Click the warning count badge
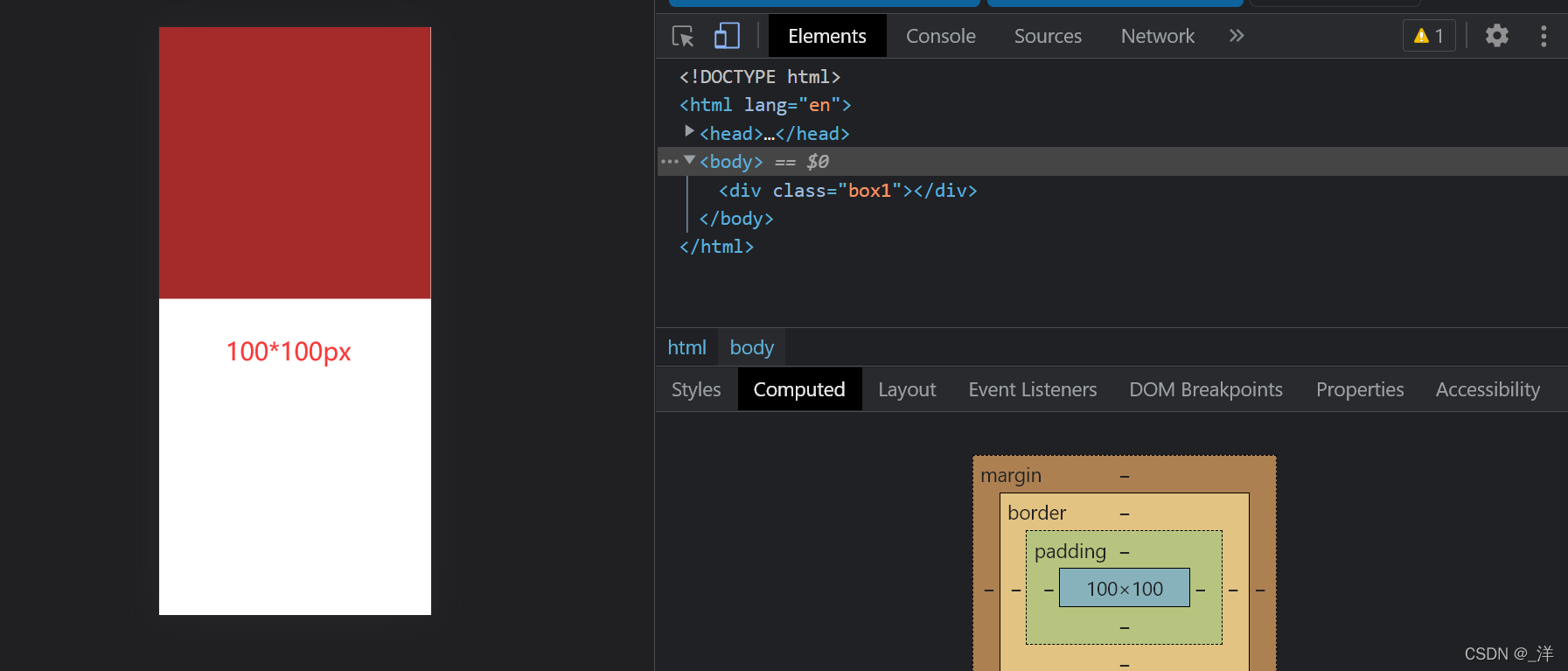Image resolution: width=1568 pixels, height=671 pixels. click(1429, 36)
